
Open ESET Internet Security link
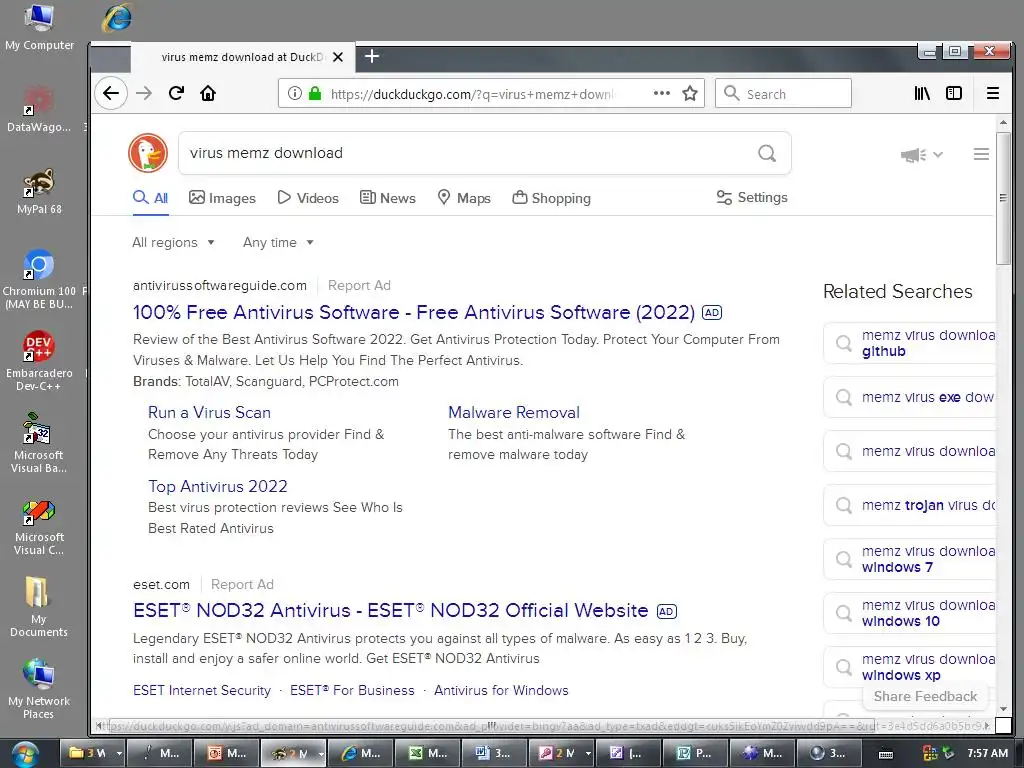pos(202,690)
